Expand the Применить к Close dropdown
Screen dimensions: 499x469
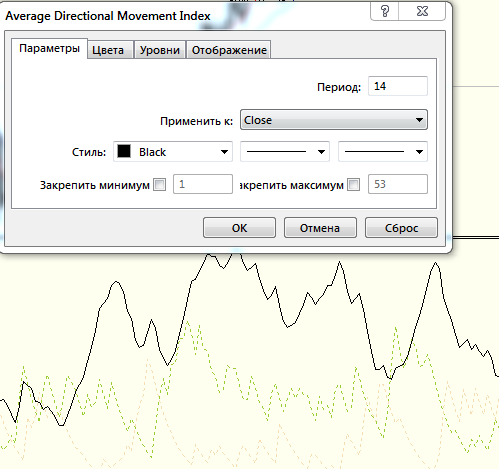(334, 120)
